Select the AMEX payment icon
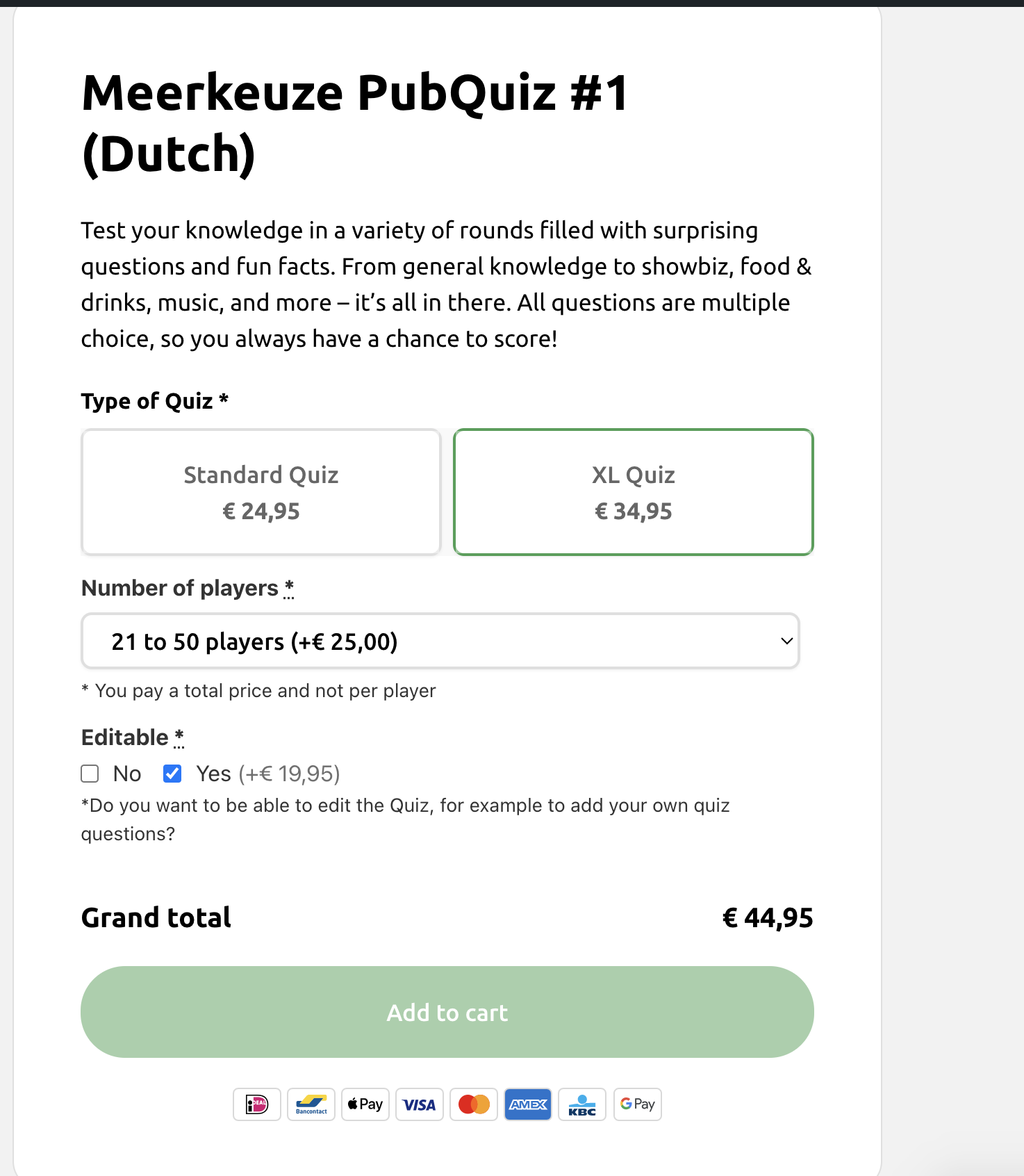This screenshot has width=1024, height=1176. [x=528, y=1104]
